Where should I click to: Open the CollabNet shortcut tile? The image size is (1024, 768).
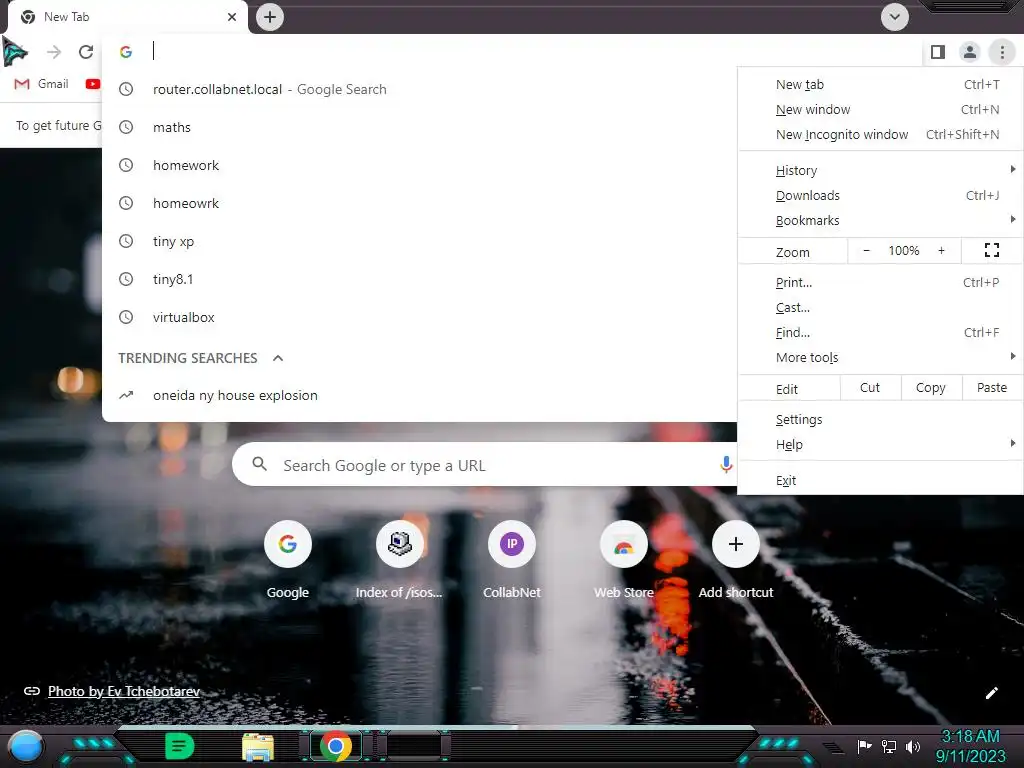coord(511,560)
